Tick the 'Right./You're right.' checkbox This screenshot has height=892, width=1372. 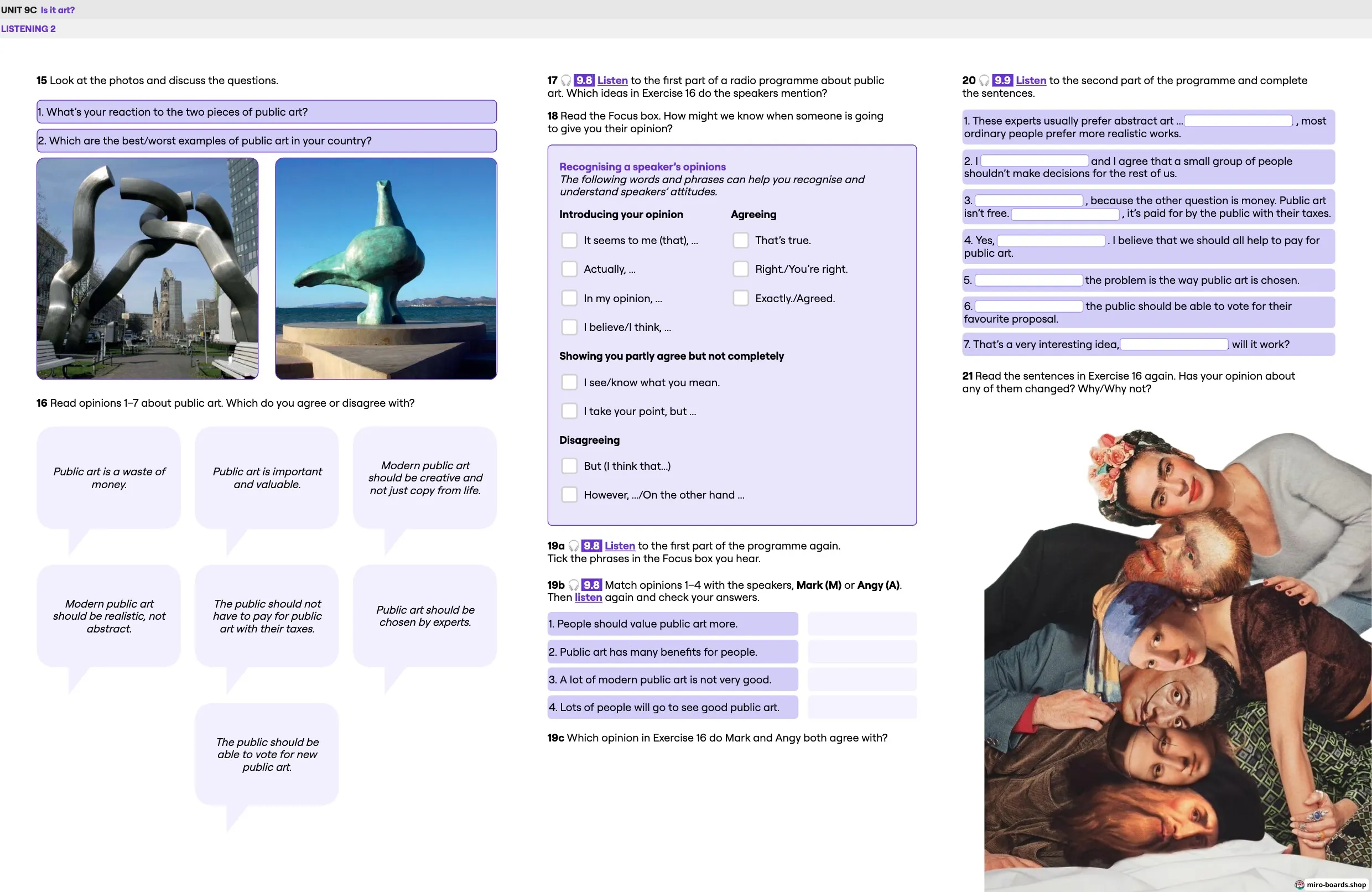tap(741, 269)
